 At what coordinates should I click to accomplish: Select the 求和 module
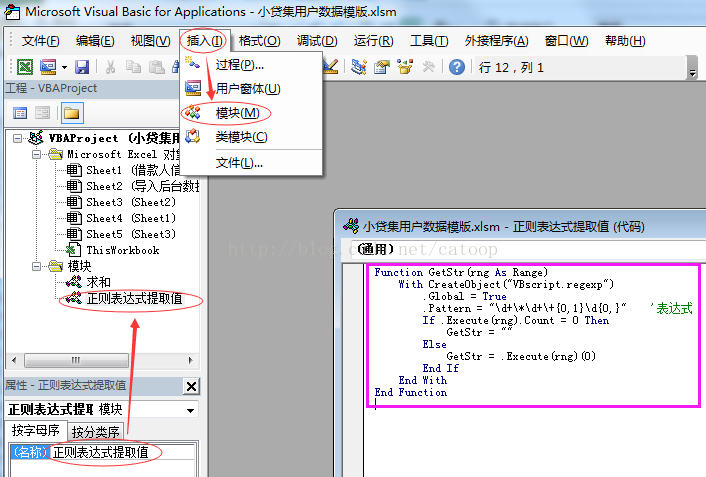pyautogui.click(x=89, y=282)
